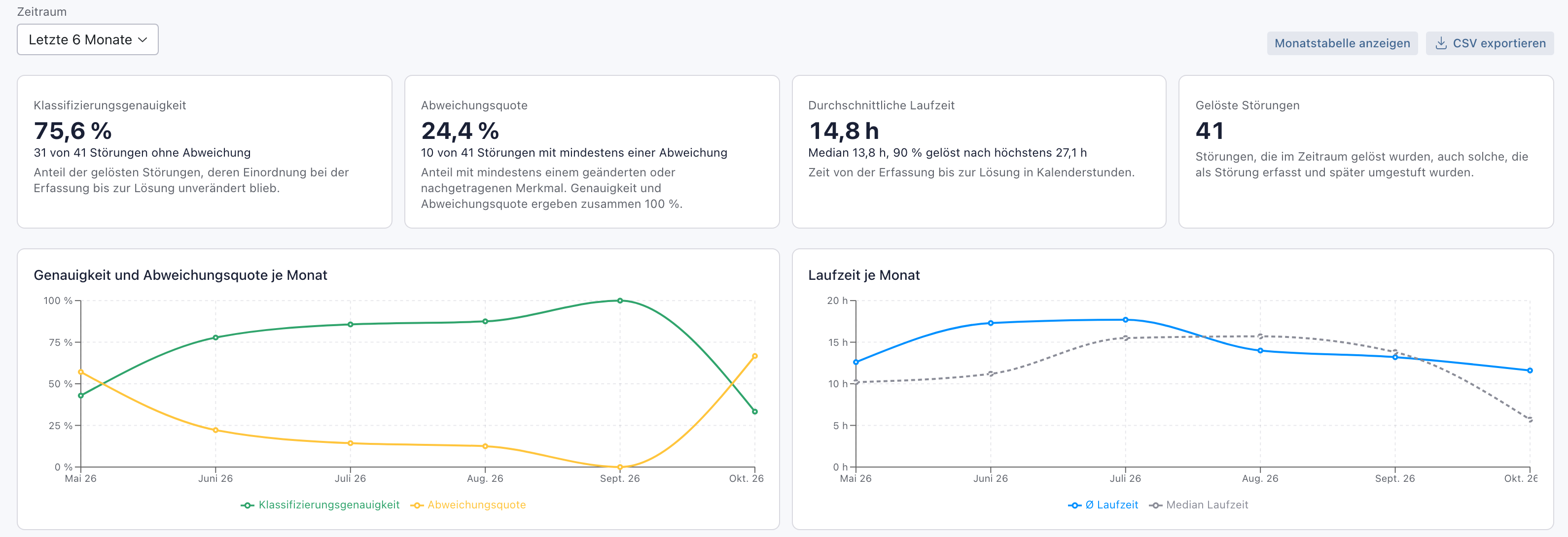
Task: Click '31 von 41 Störungen ohne Abweichung' text
Action: (142, 153)
